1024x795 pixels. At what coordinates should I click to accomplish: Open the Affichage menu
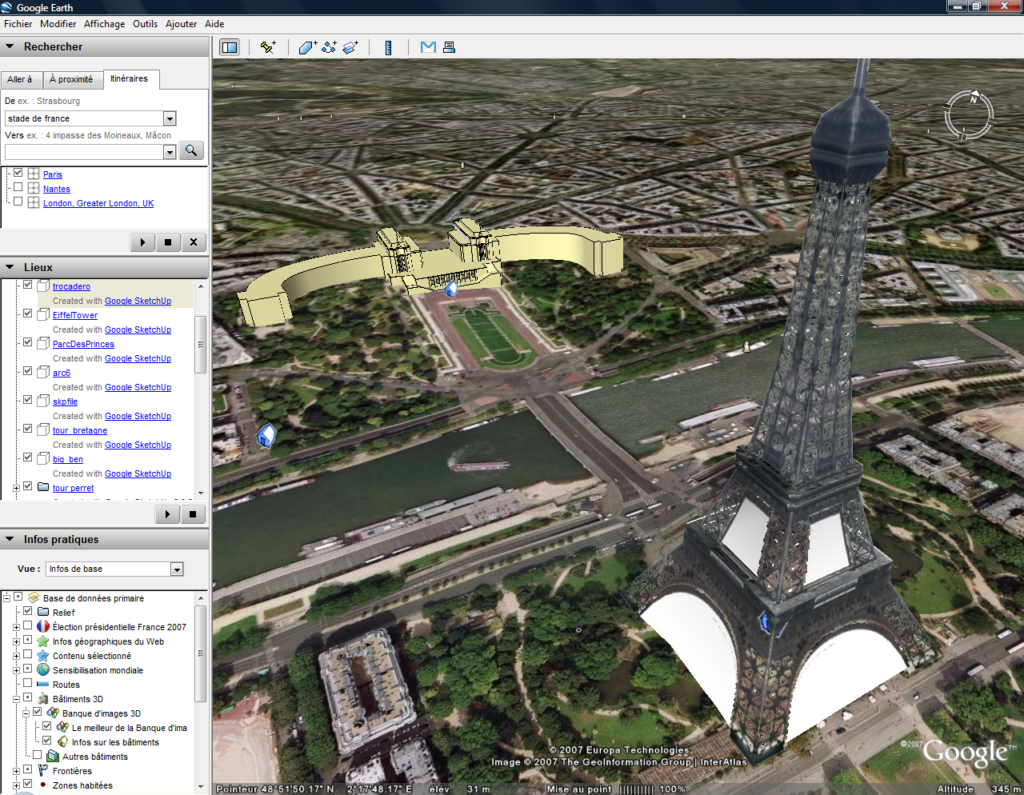104,24
